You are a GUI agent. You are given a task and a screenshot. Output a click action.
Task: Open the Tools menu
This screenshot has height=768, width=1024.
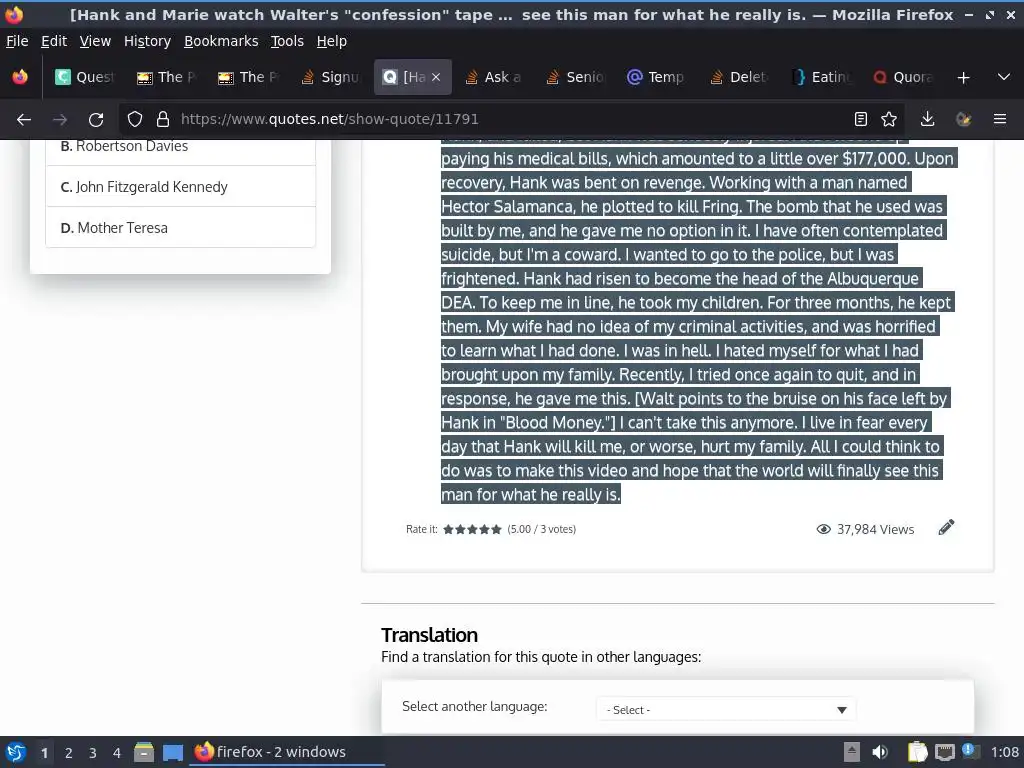coord(287,41)
